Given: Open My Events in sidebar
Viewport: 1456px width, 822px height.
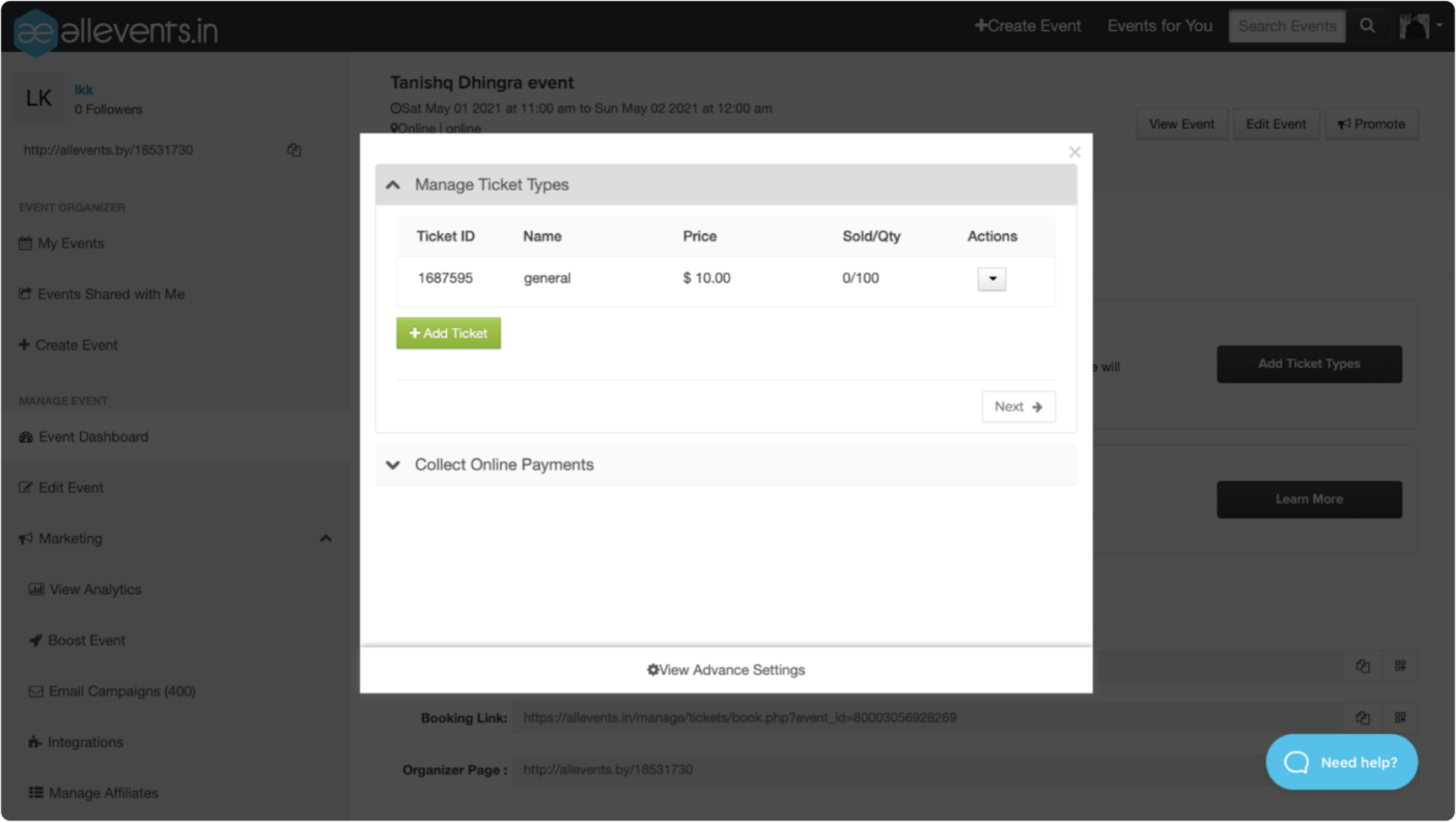Looking at the screenshot, I should (x=71, y=243).
